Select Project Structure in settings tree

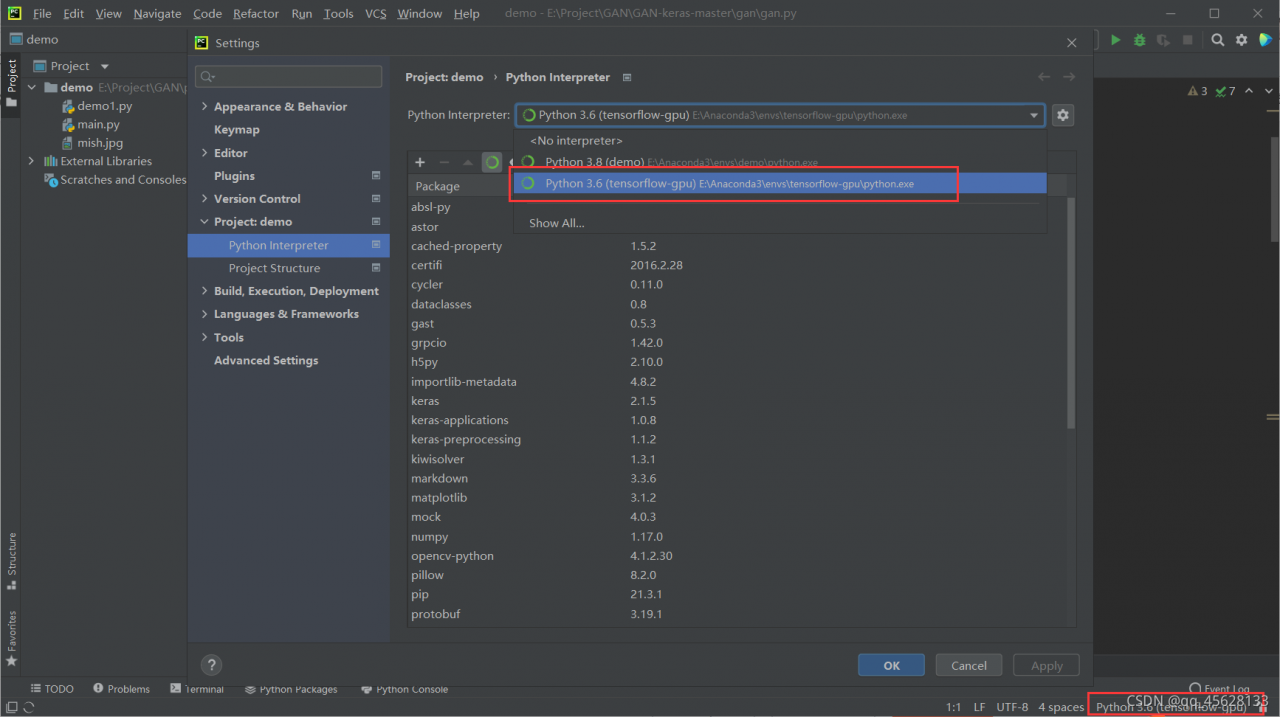274,268
